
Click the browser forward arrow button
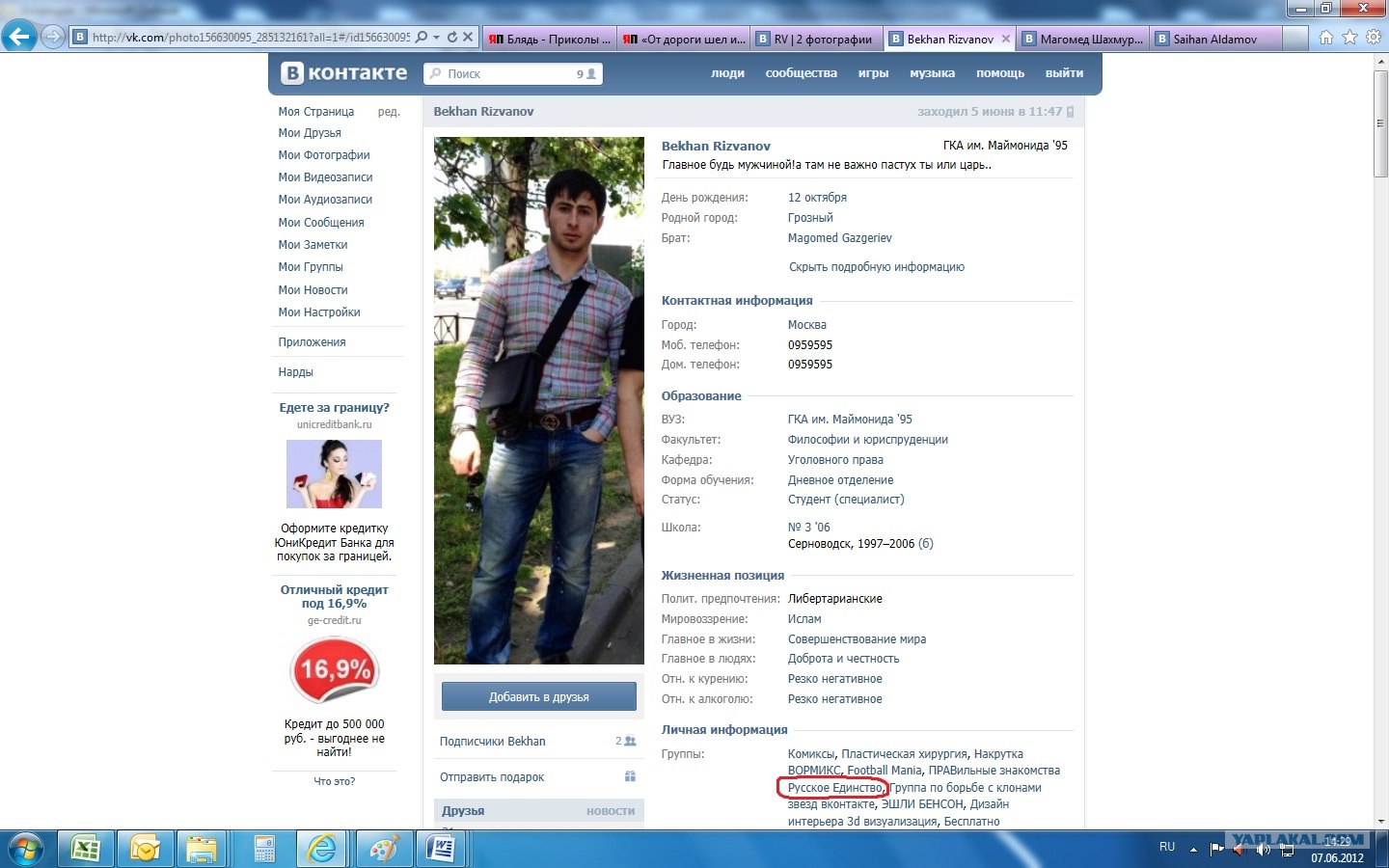[53, 37]
